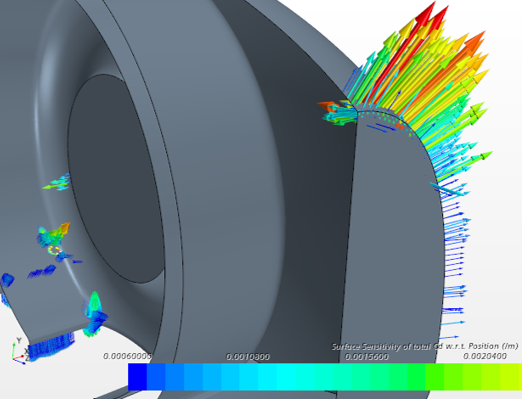
Task: Click the dark blue end of the legend bar
Action: 137,376
